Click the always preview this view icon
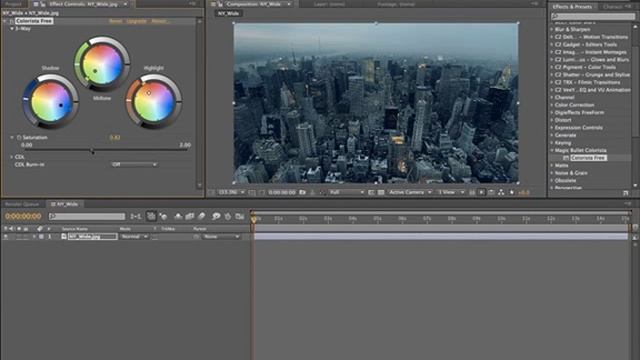The width and height of the screenshot is (640, 360). click(211, 192)
